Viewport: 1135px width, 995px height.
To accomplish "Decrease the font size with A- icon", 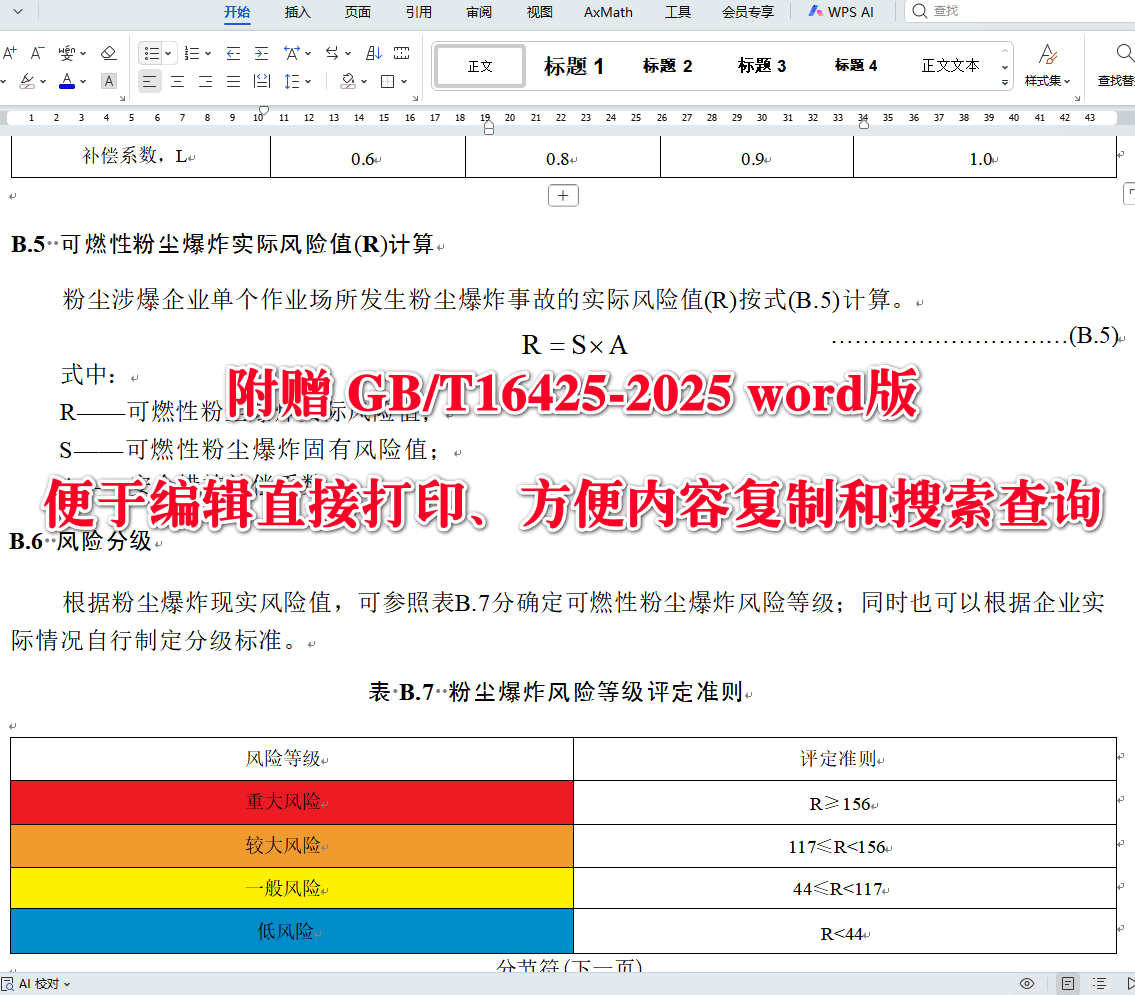I will pyautogui.click(x=37, y=52).
